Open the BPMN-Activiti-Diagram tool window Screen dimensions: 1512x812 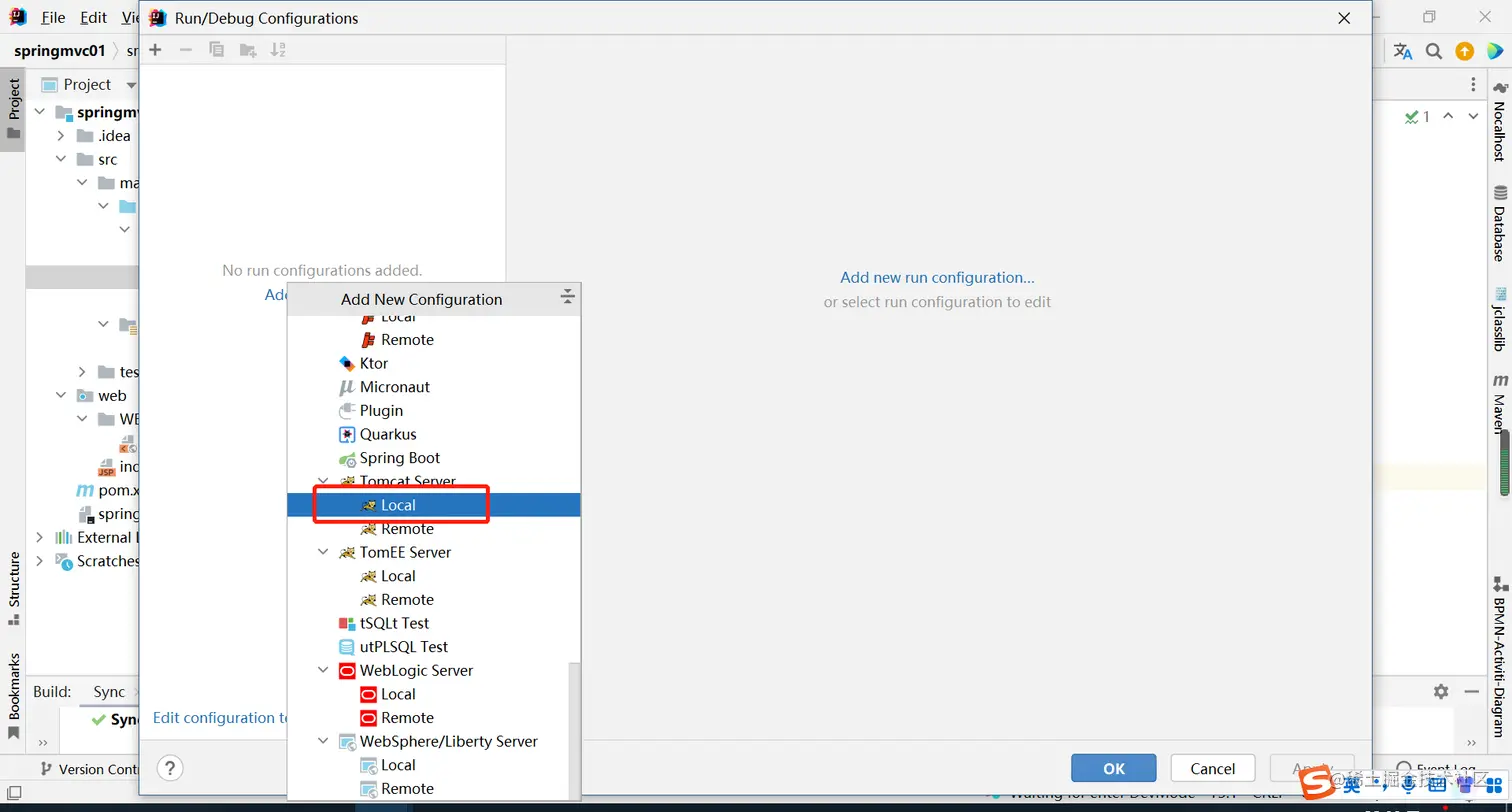(x=1500, y=657)
